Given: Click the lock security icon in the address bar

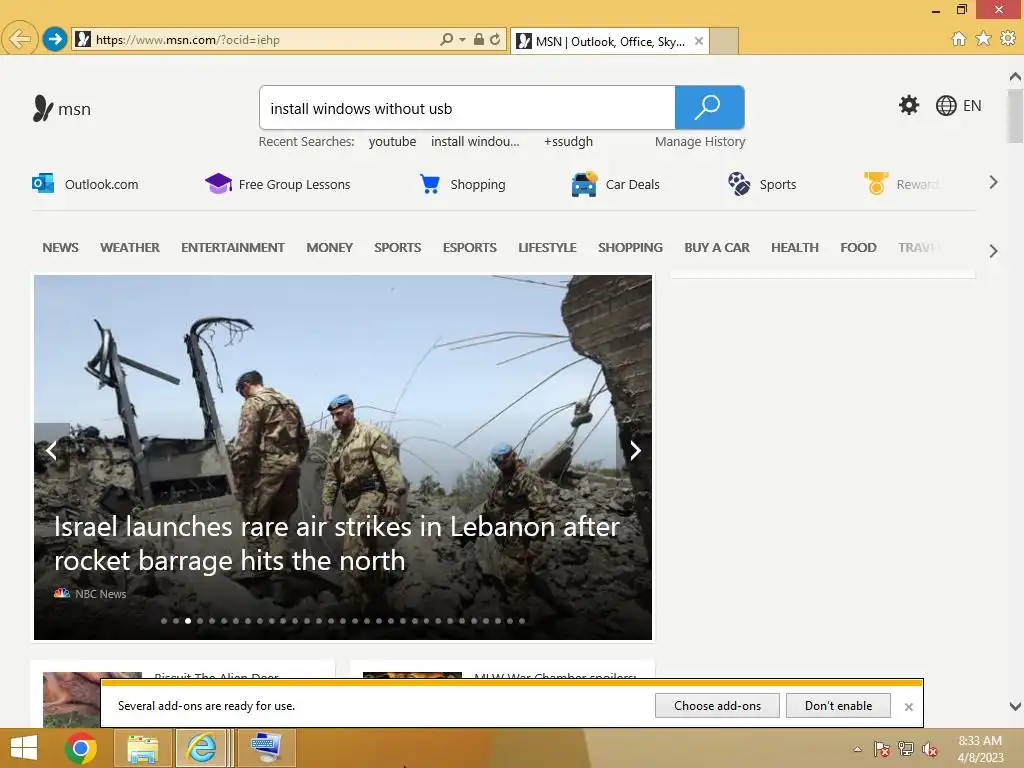Looking at the screenshot, I should 479,39.
